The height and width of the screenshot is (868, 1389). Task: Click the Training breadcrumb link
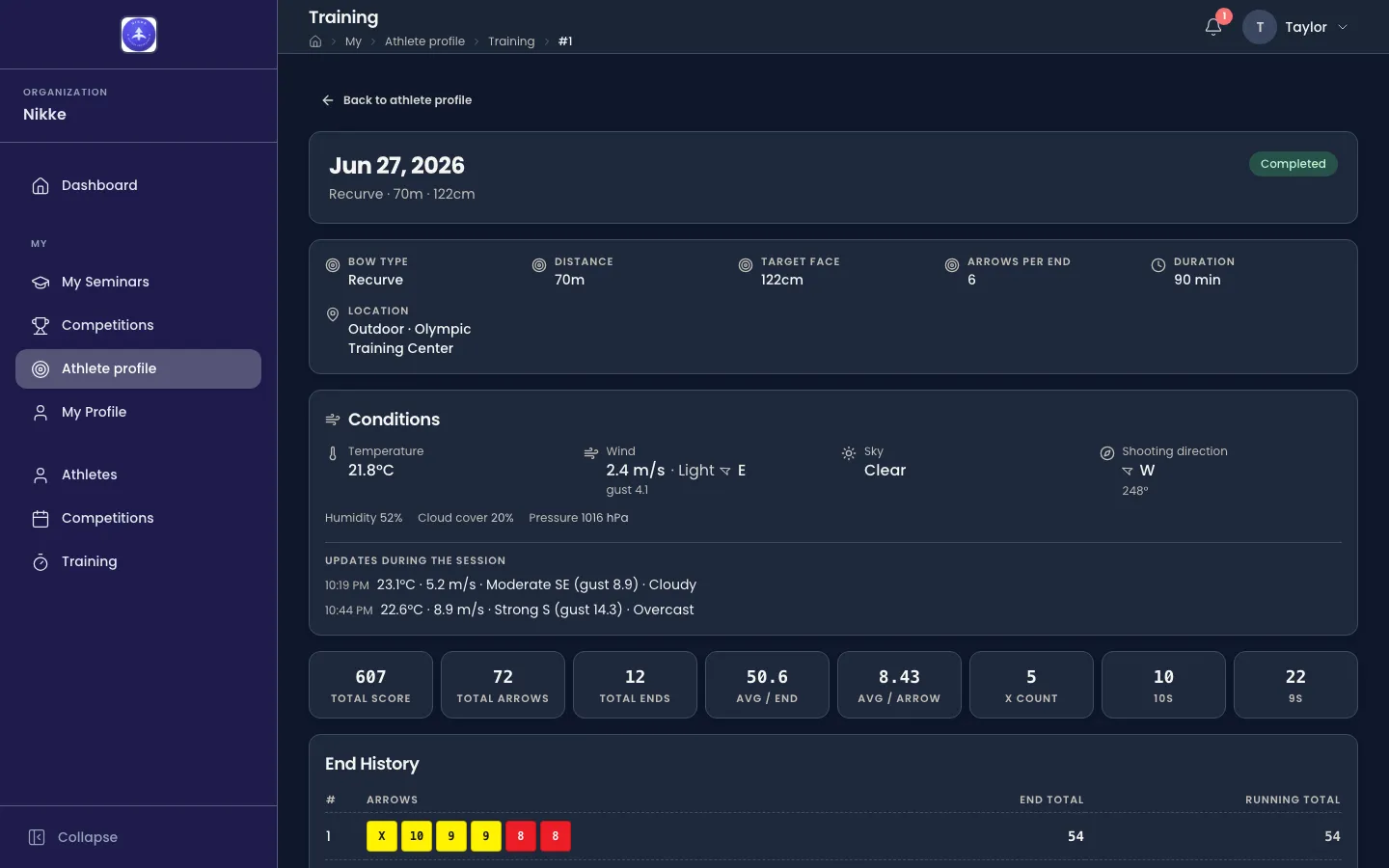pyautogui.click(x=511, y=41)
